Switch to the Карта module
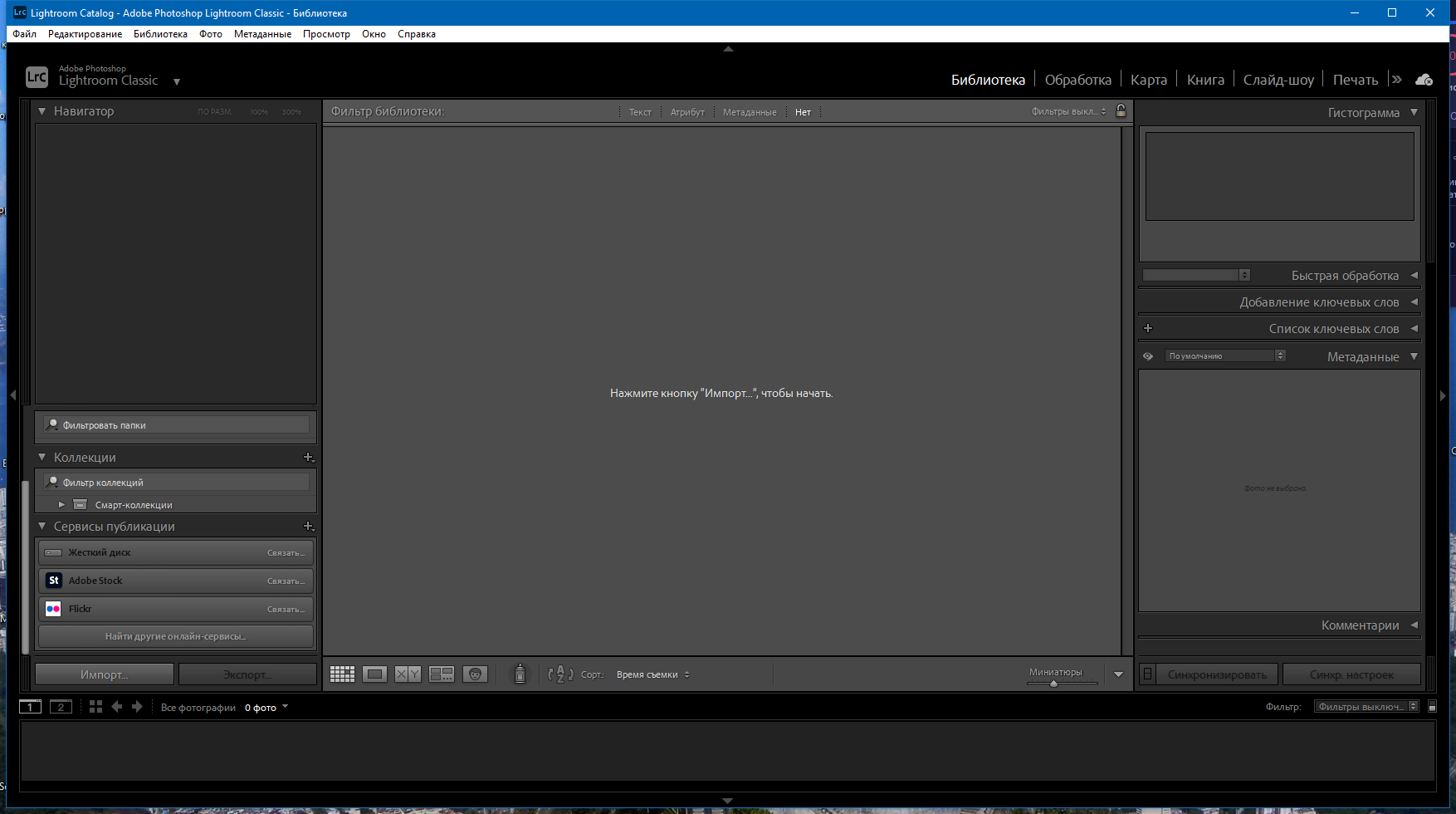Image resolution: width=1456 pixels, height=814 pixels. [1149, 80]
